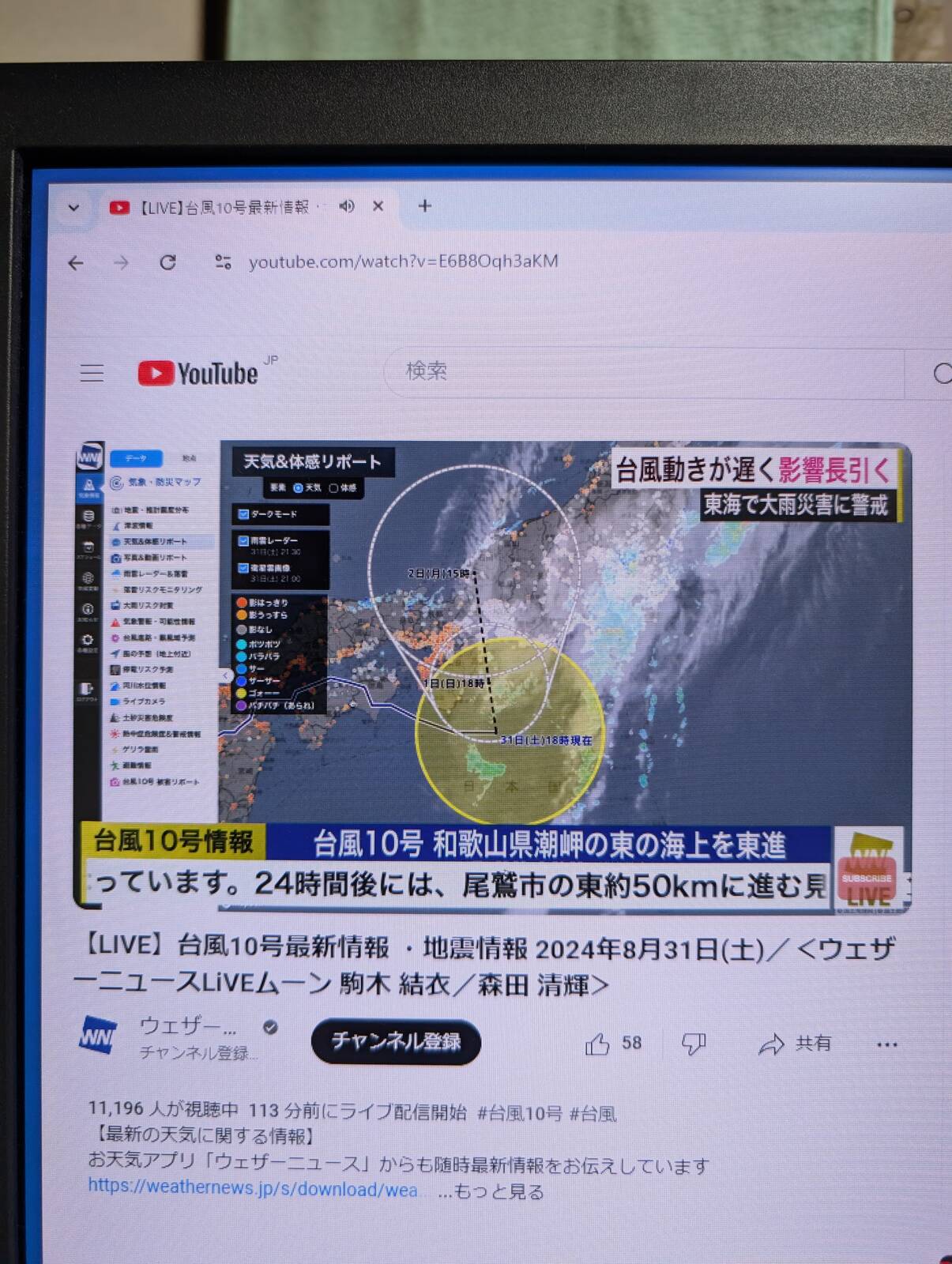Collapse the weather side panel chevron
This screenshot has width=952, height=1264.
tap(225, 675)
